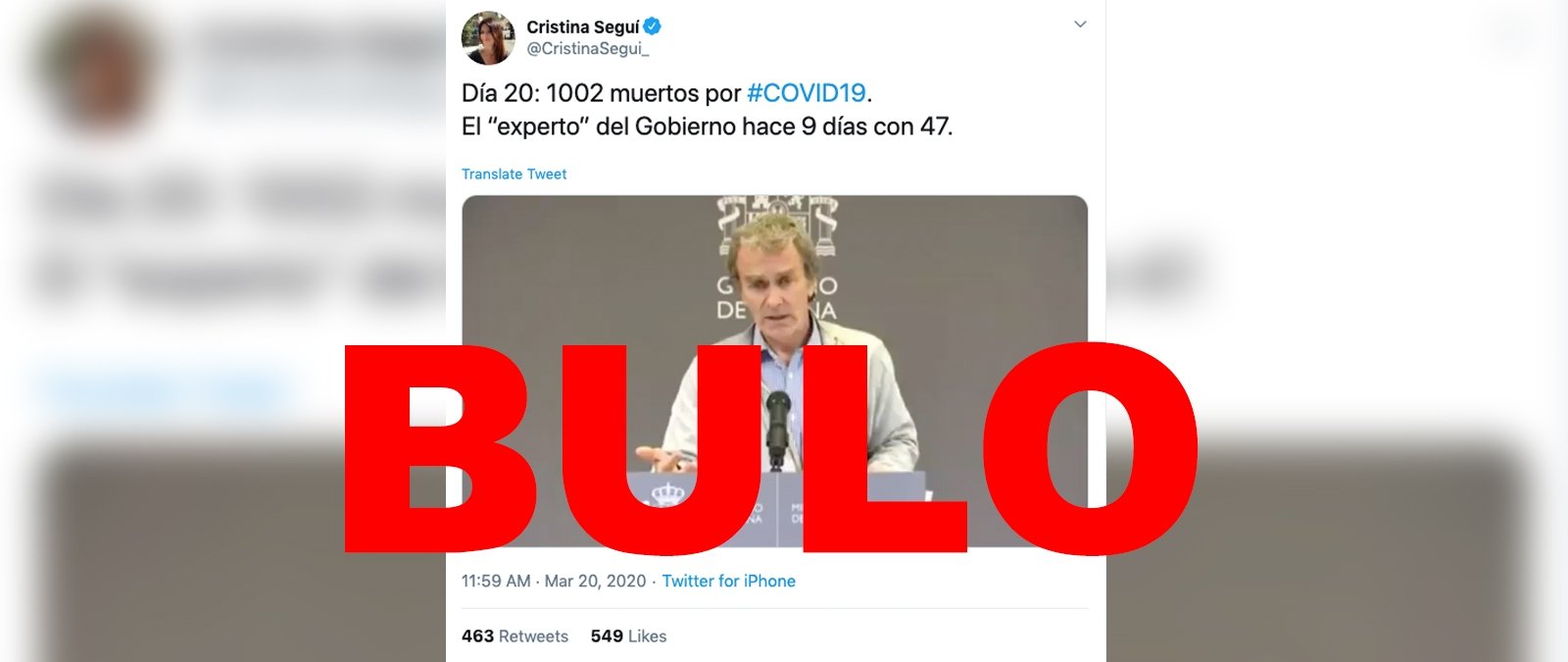Click the Cristina Seguí display name
The image size is (1568, 662).
coord(582,26)
